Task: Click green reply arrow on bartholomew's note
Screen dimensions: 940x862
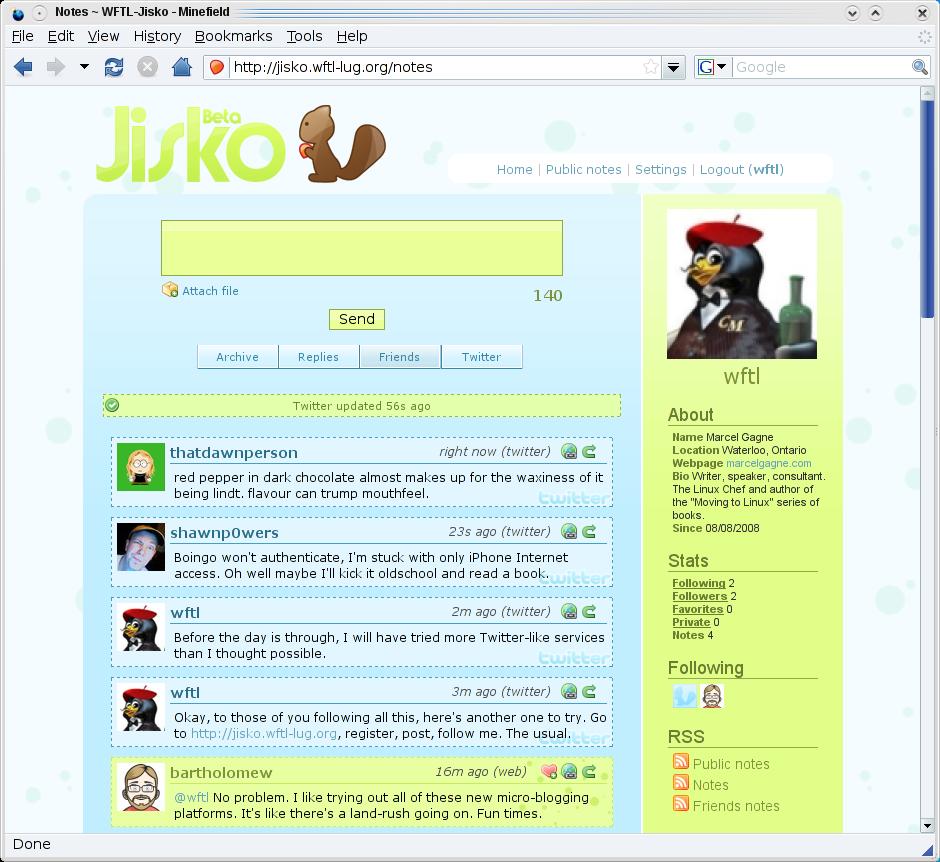Action: pos(589,771)
